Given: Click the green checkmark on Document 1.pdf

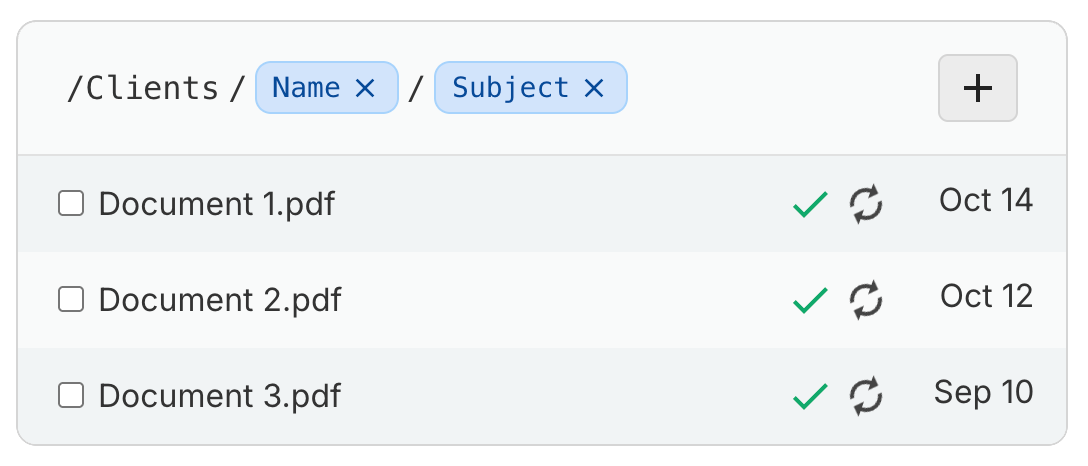Looking at the screenshot, I should point(810,204).
